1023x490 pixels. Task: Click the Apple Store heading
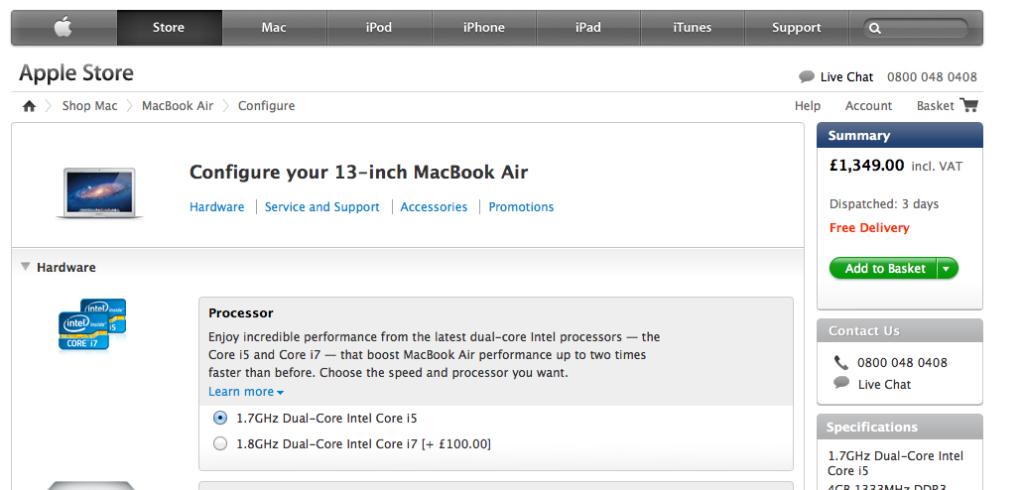(x=76, y=73)
